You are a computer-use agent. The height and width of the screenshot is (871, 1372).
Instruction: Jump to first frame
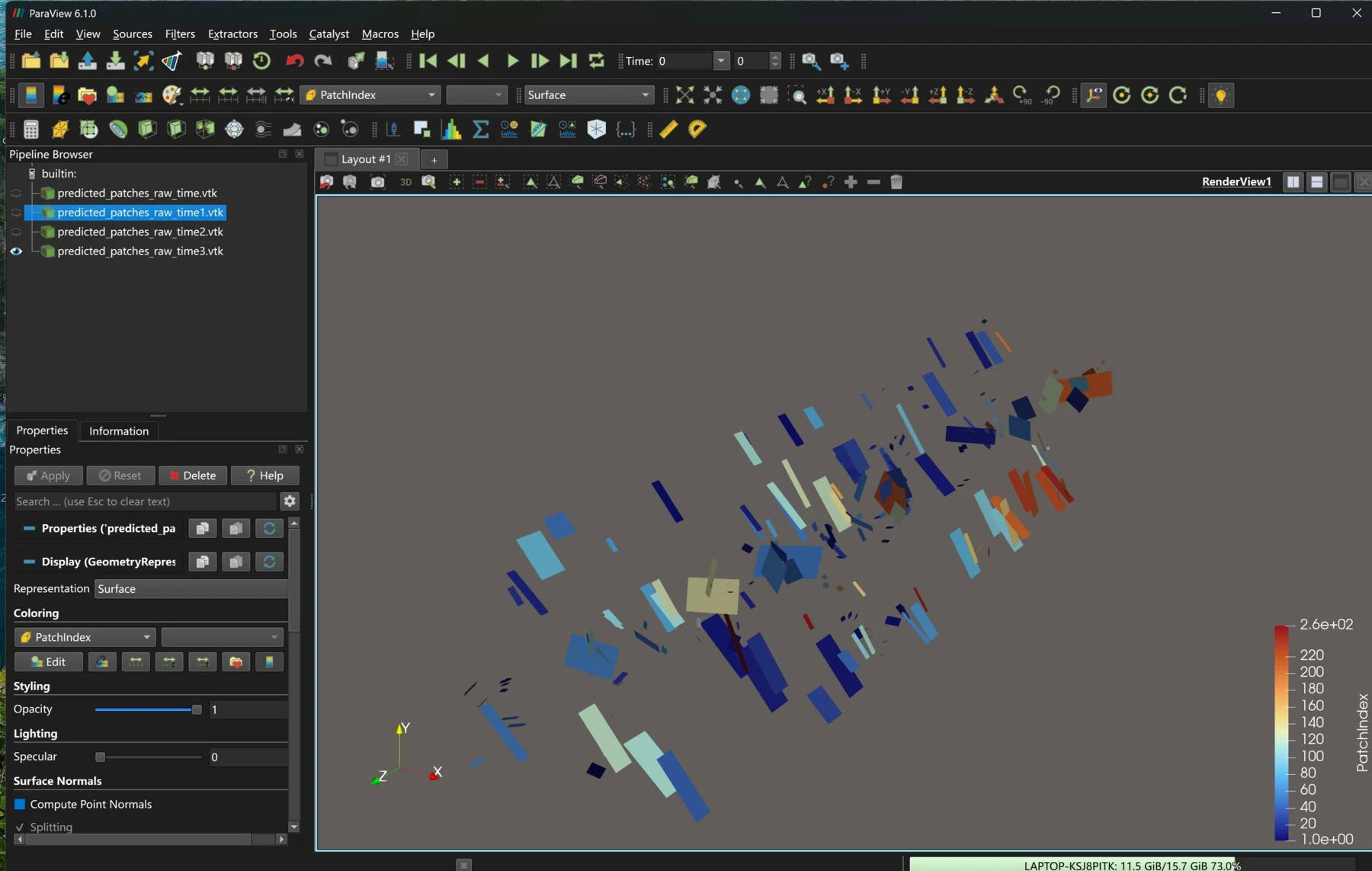click(x=428, y=61)
